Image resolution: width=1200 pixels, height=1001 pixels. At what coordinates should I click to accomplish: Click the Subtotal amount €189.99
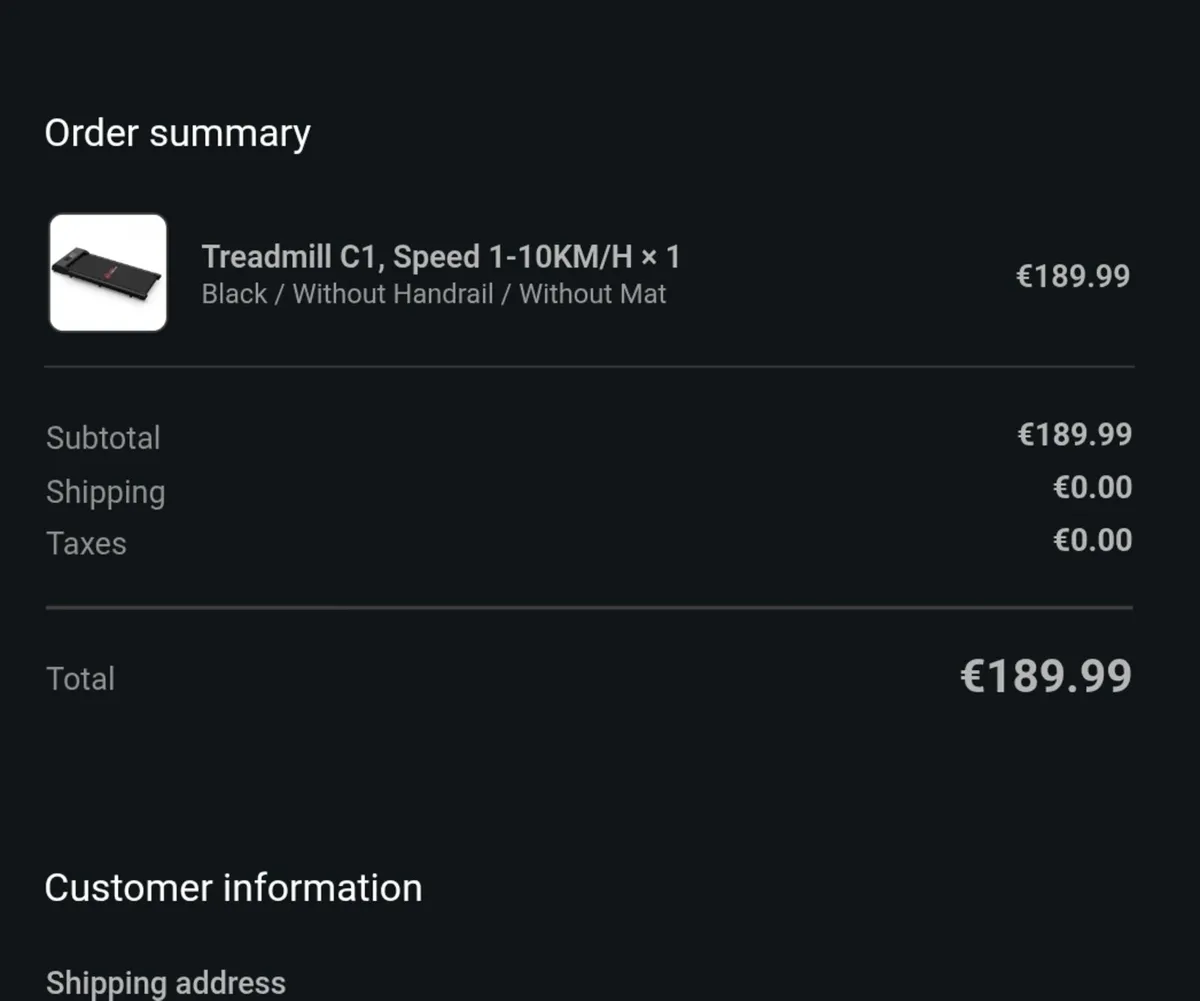pos(1074,434)
